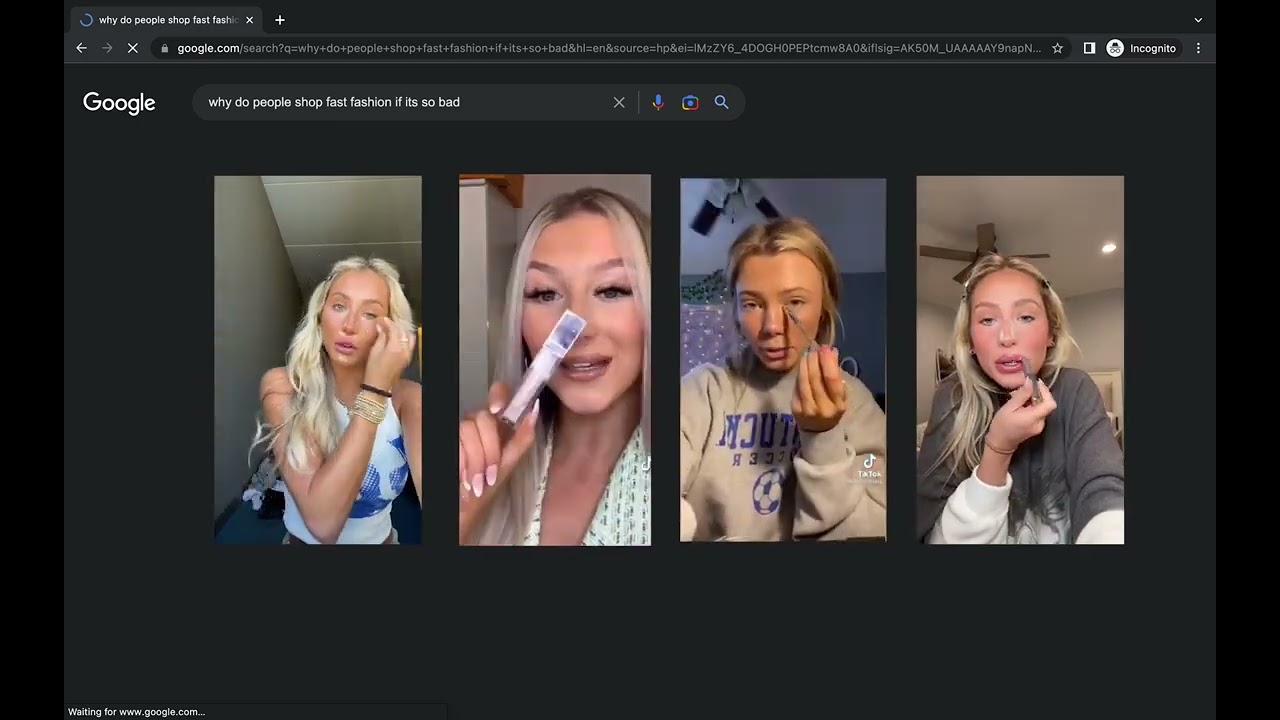View site info via the padlock icon
Viewport: 1280px width, 720px height.
pyautogui.click(x=164, y=48)
